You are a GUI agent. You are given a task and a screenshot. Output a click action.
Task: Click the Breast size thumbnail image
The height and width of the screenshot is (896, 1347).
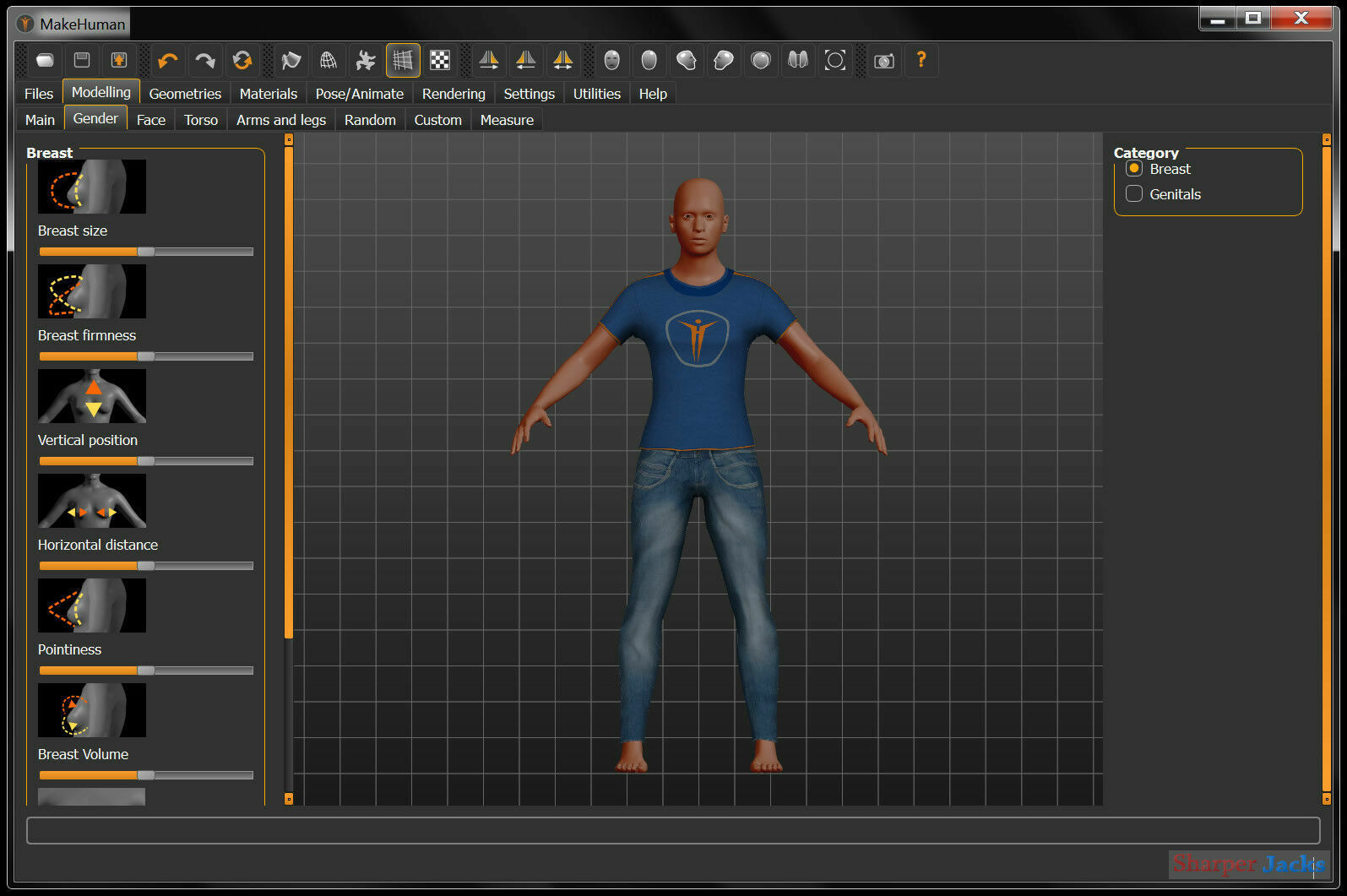point(92,187)
